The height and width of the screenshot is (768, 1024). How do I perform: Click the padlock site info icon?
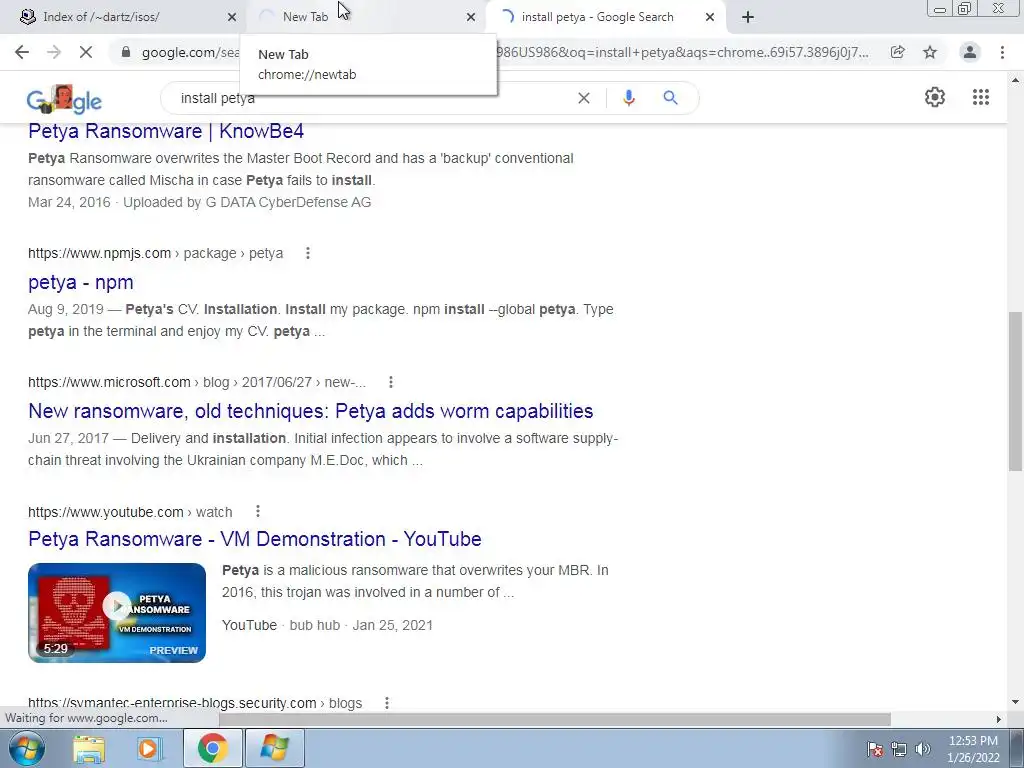coord(126,52)
